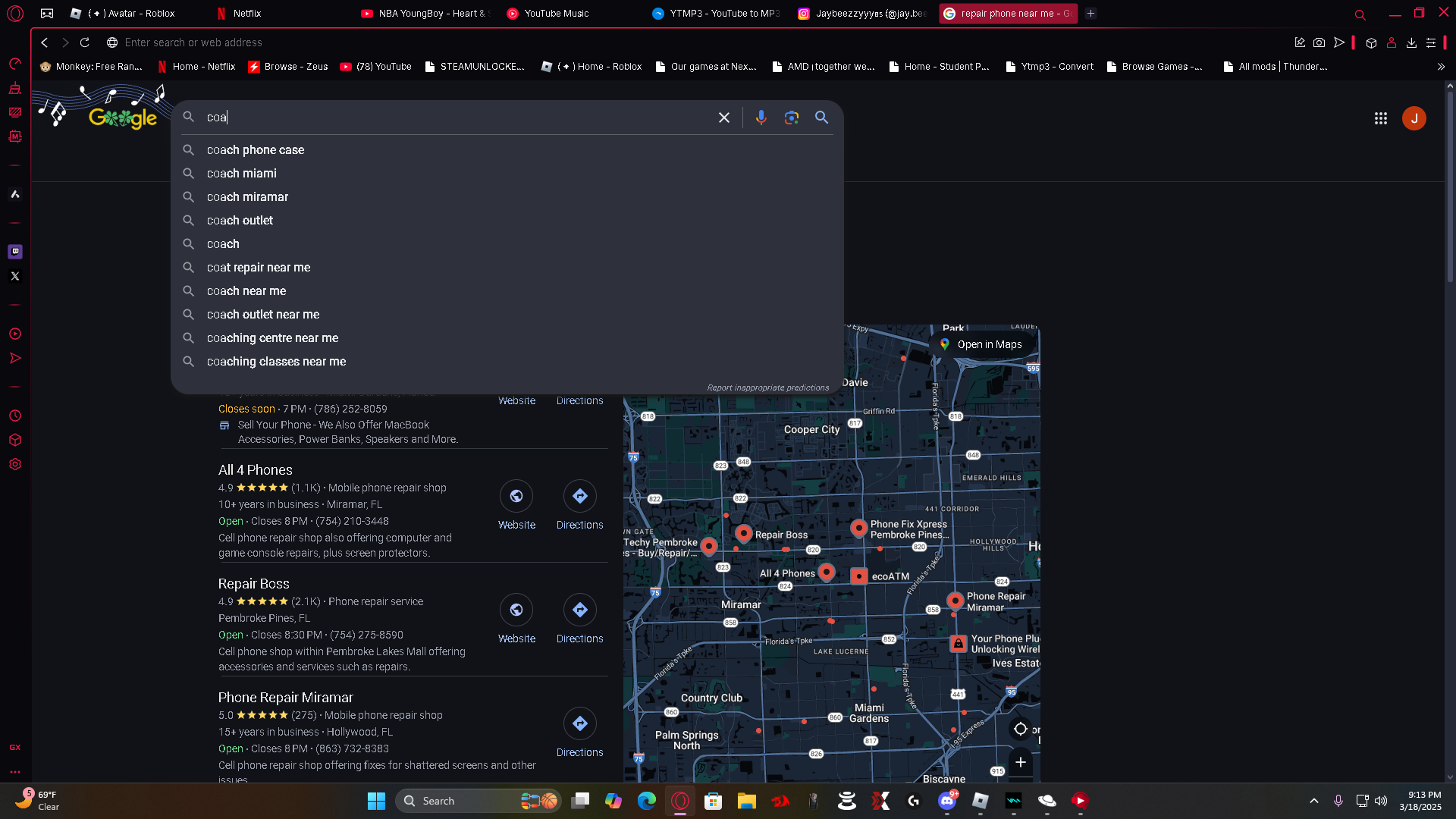The image size is (1456, 819).
Task: Center the map on your location
Action: (x=1021, y=729)
